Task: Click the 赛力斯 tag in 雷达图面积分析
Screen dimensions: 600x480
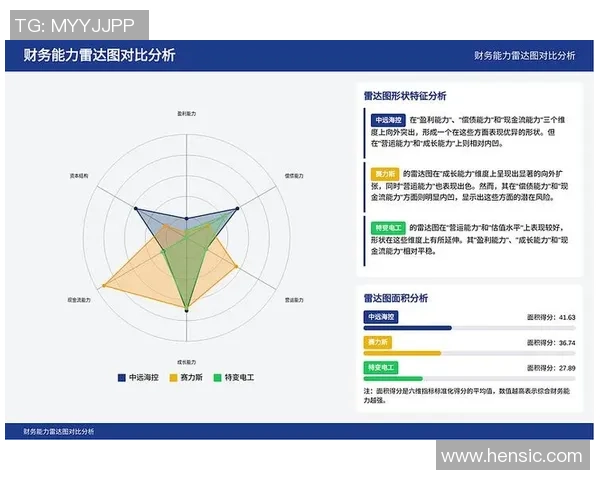Action: (x=378, y=342)
